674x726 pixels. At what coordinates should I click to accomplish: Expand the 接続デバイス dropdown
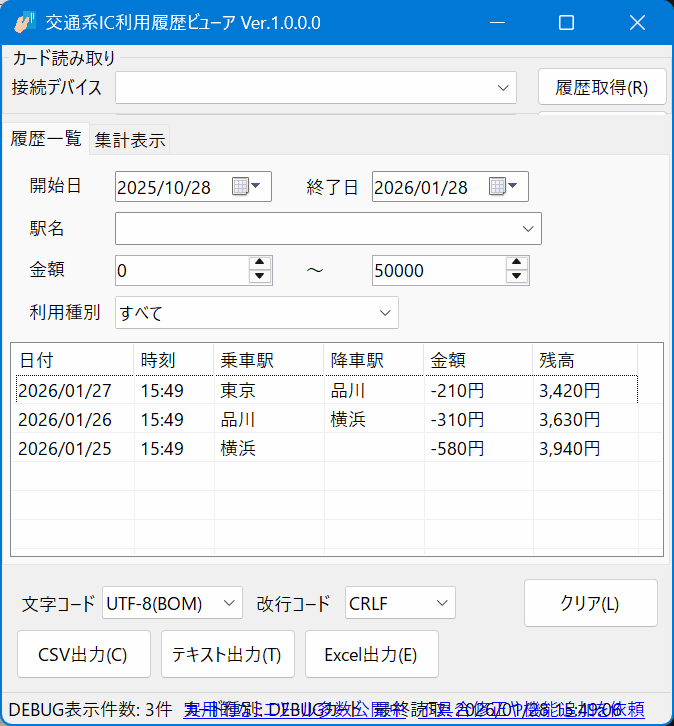[503, 88]
